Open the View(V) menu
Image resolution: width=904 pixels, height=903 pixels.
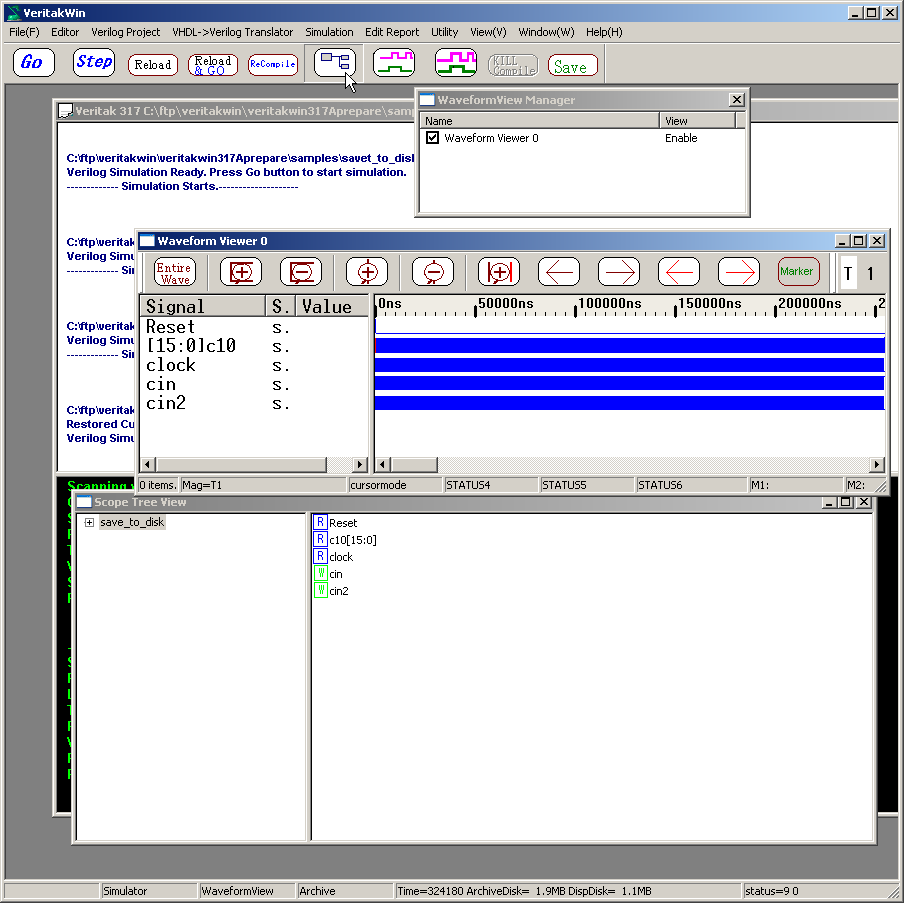coord(488,32)
